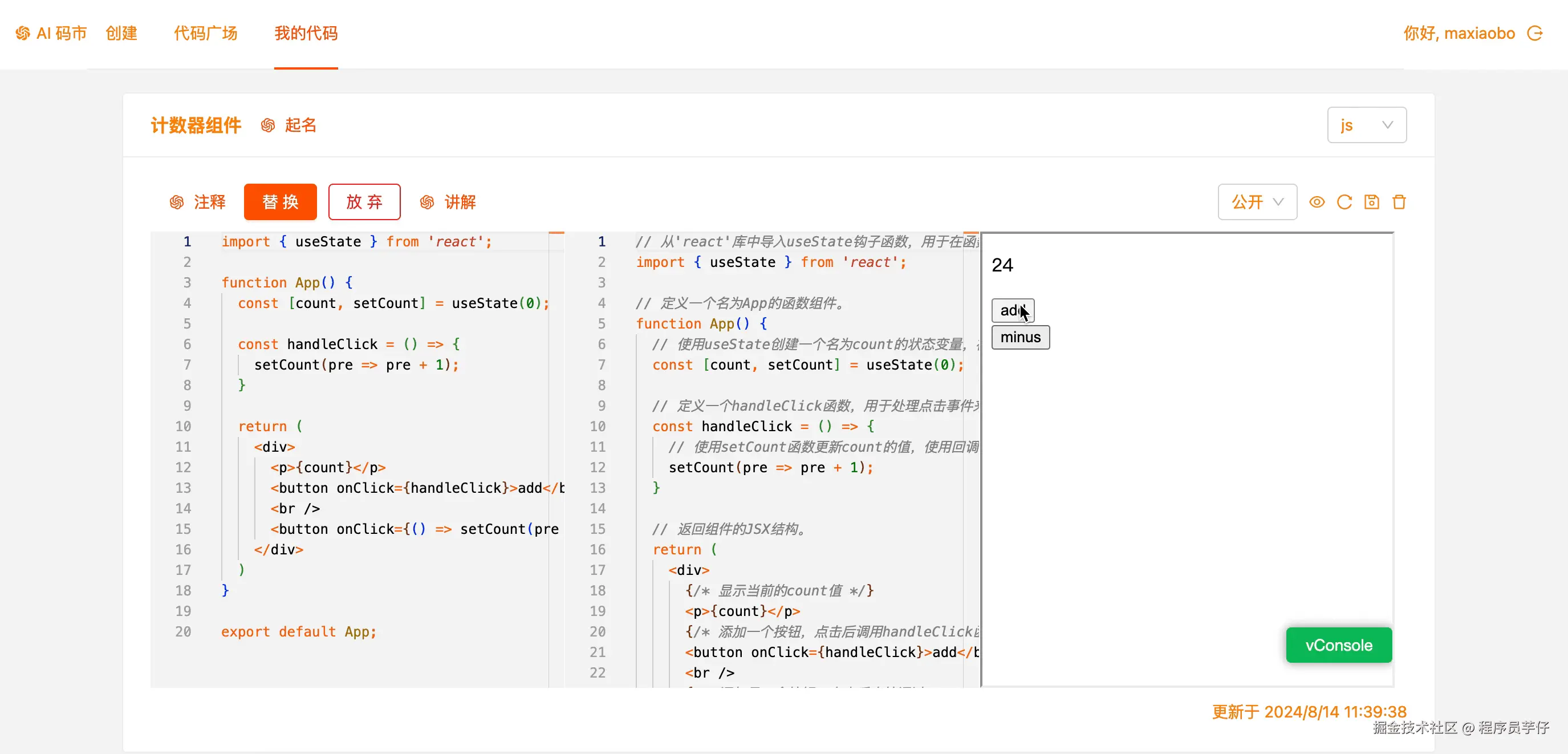Click the 放弃 discard button
This screenshot has height=754, width=1568.
coord(364,201)
